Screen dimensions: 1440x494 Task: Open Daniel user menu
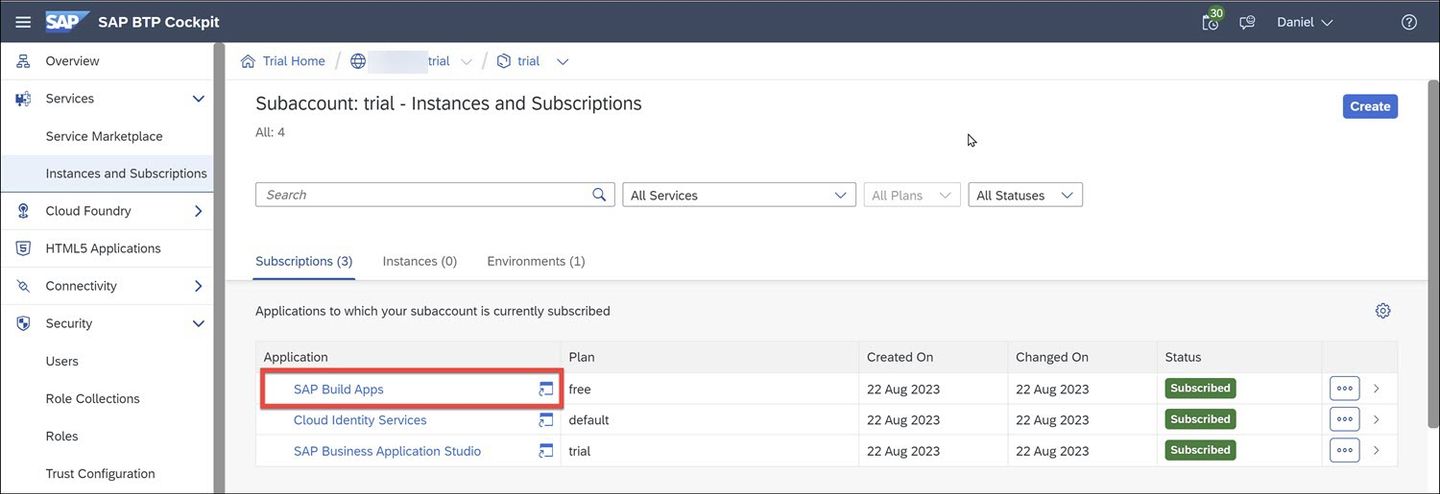(1305, 22)
